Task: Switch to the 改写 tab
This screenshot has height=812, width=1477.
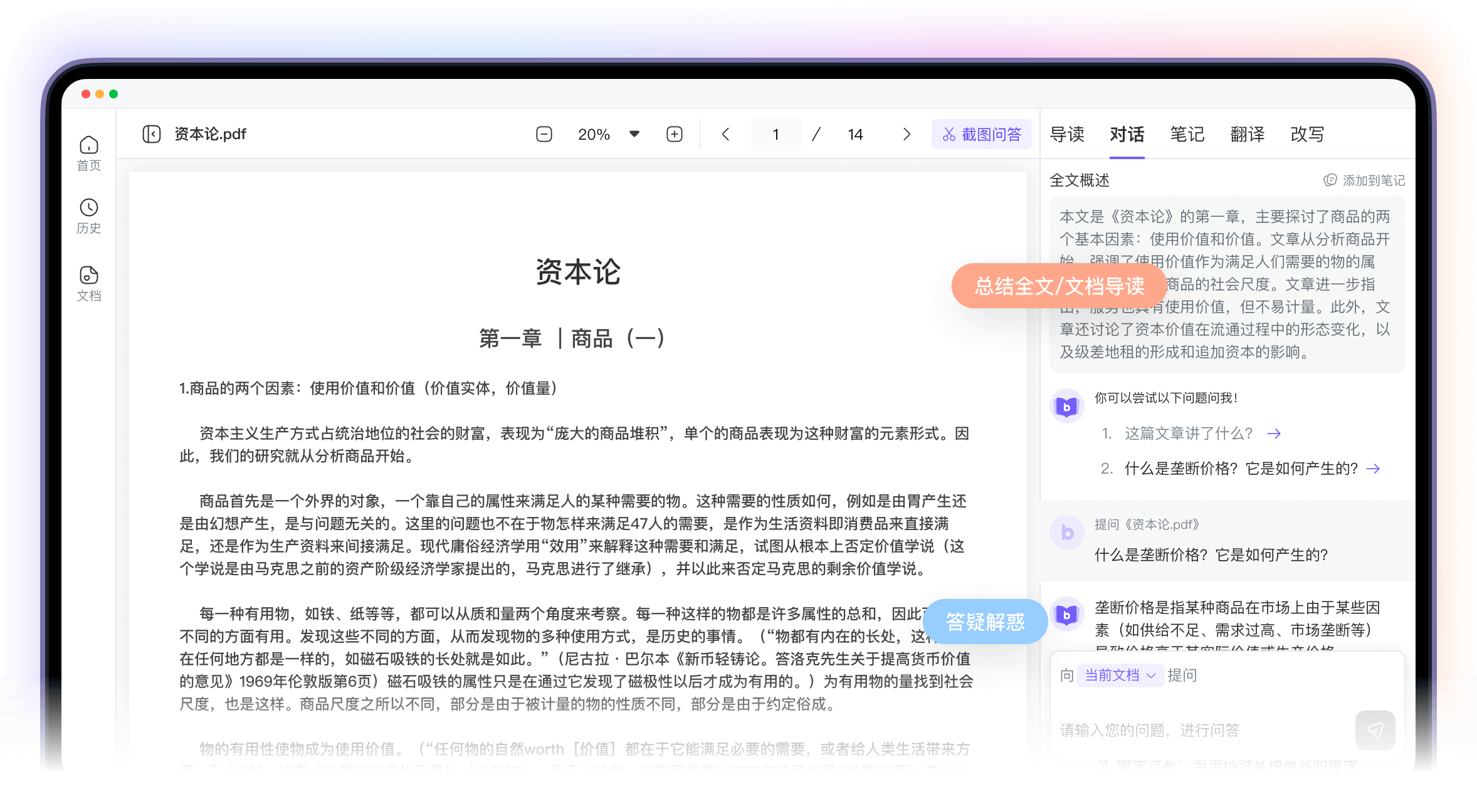Action: pos(1306,134)
